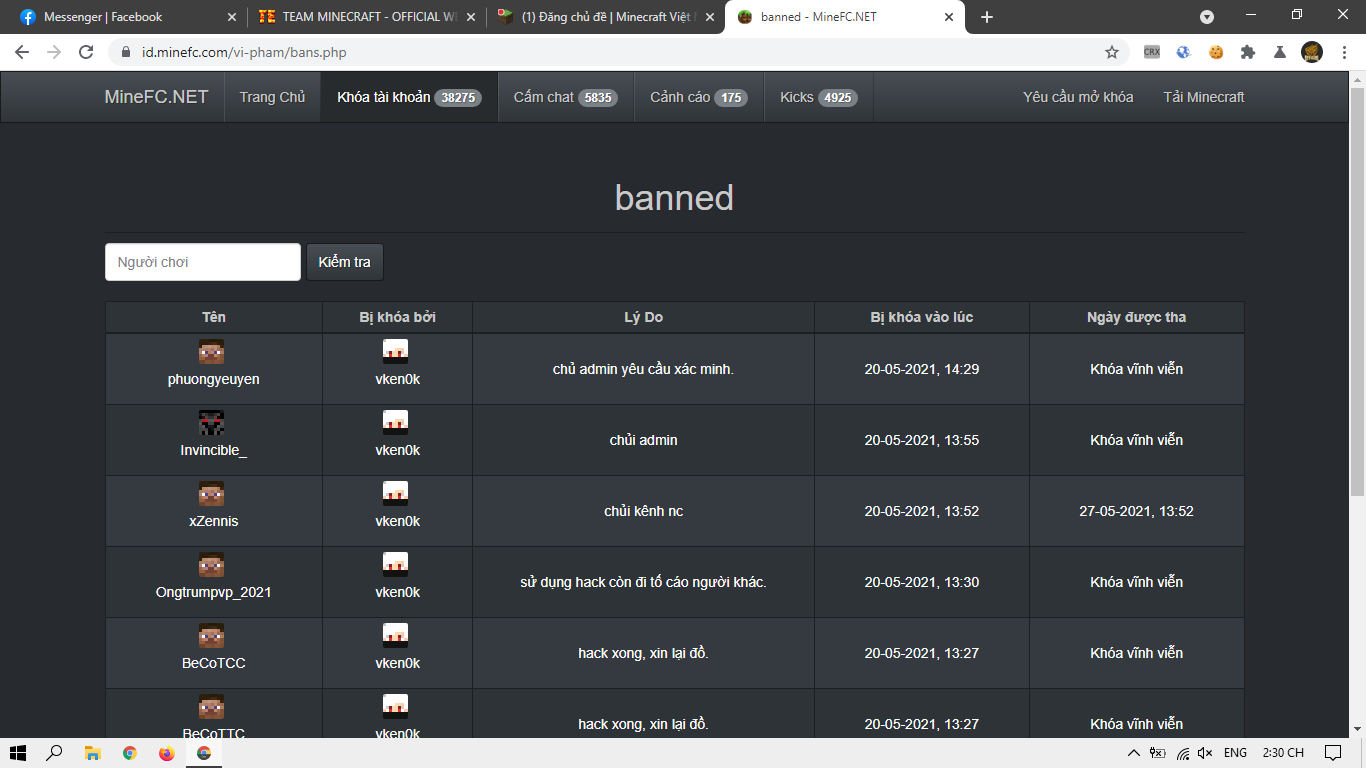Open the phuongyeuyen player name link
1366x768 pixels.
click(213, 380)
